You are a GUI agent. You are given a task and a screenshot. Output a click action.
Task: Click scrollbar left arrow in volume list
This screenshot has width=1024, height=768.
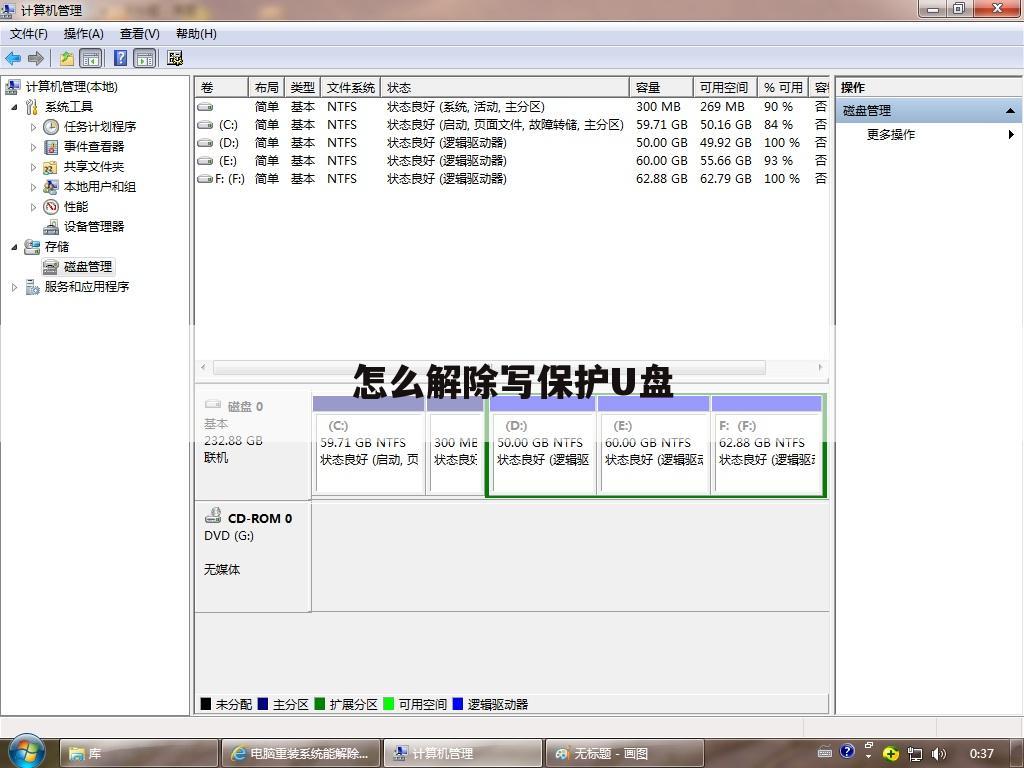pyautogui.click(x=203, y=368)
